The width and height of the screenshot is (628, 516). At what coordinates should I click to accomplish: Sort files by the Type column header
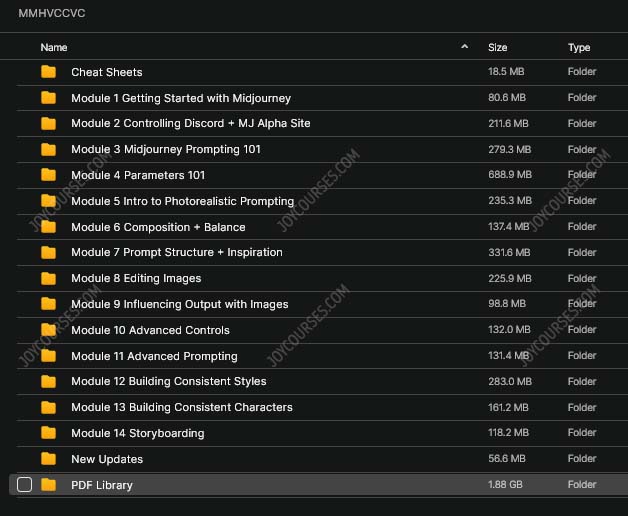(x=579, y=48)
